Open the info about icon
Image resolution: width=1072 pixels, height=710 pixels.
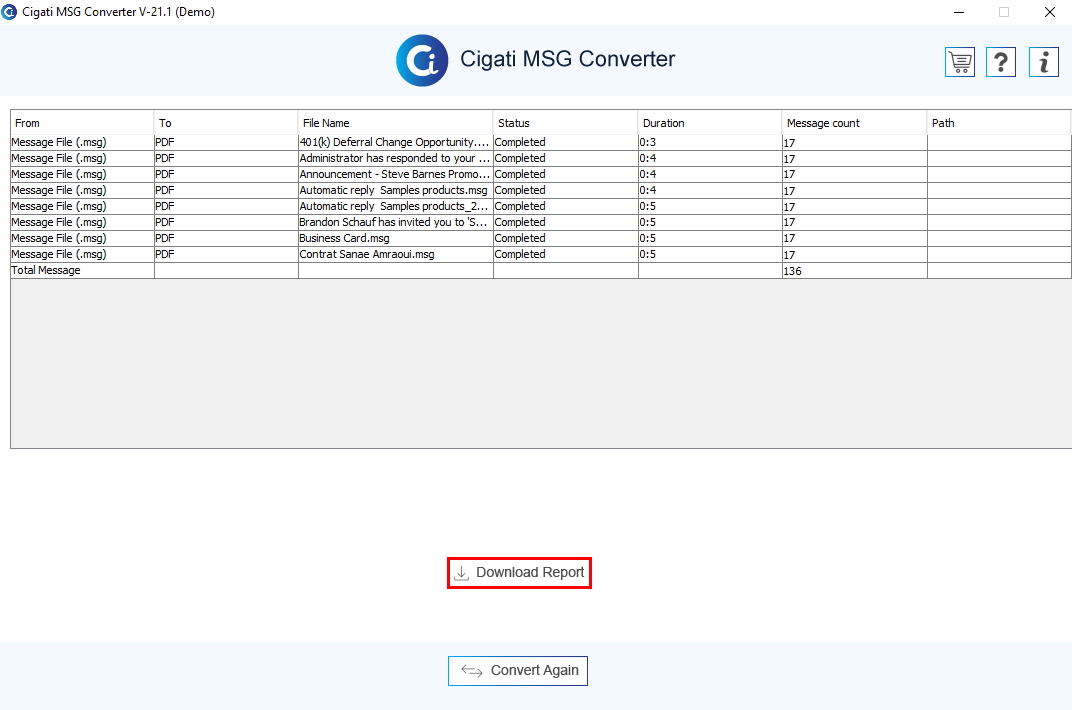point(1043,62)
